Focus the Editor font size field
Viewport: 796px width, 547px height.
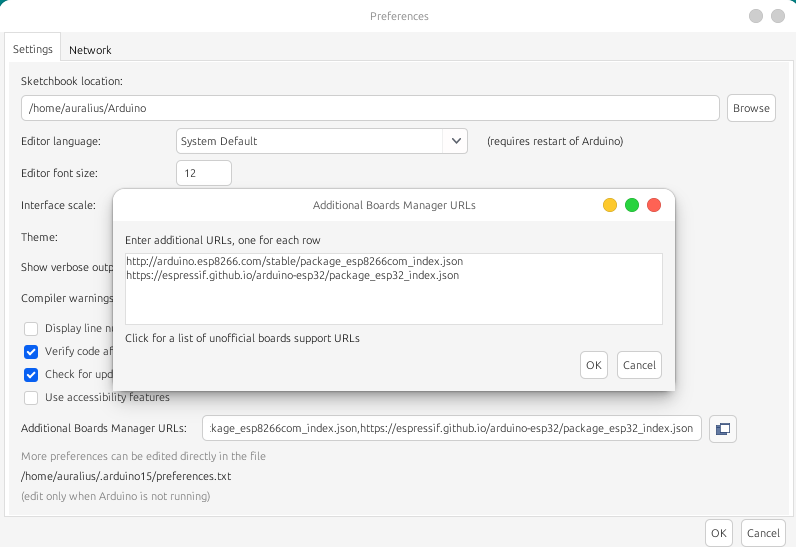point(203,173)
